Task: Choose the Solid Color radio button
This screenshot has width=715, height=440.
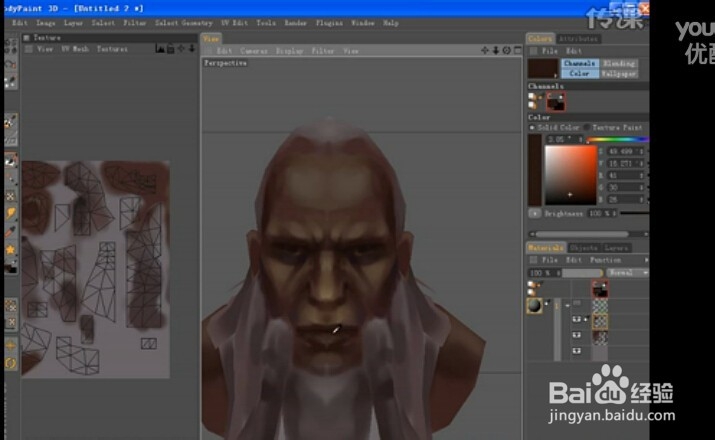Action: (532, 128)
